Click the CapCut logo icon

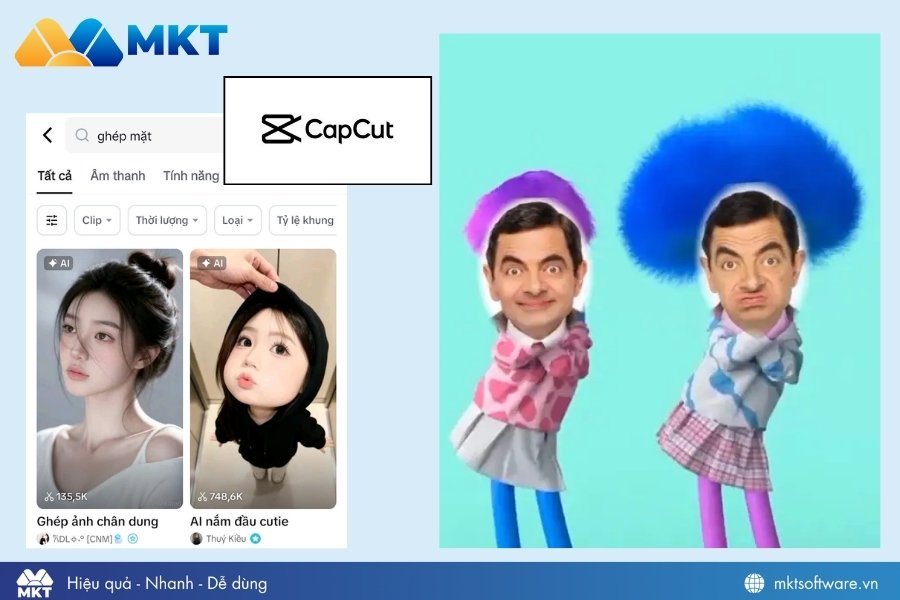click(x=282, y=129)
